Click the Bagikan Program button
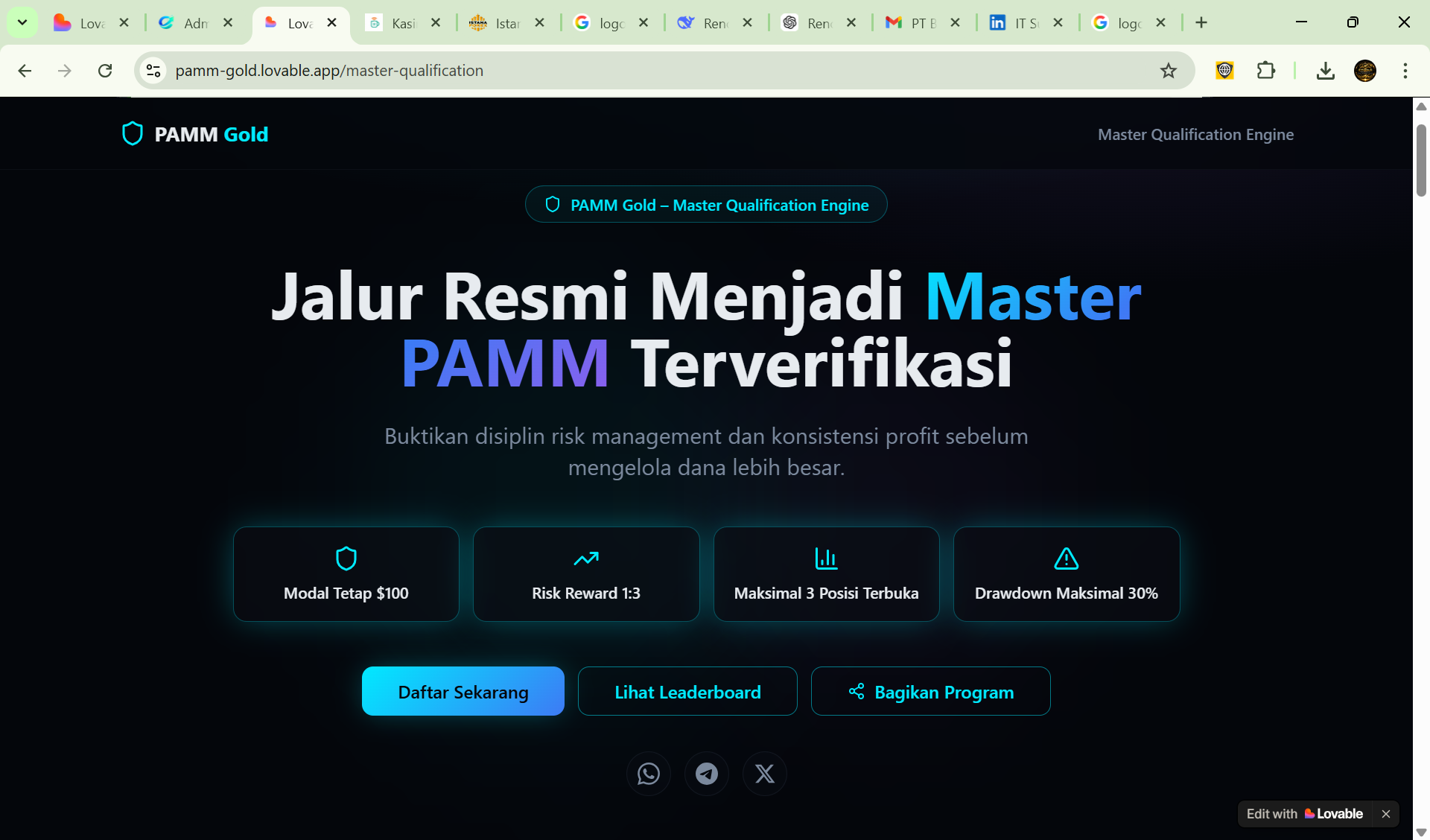The width and height of the screenshot is (1430, 840). coord(931,692)
